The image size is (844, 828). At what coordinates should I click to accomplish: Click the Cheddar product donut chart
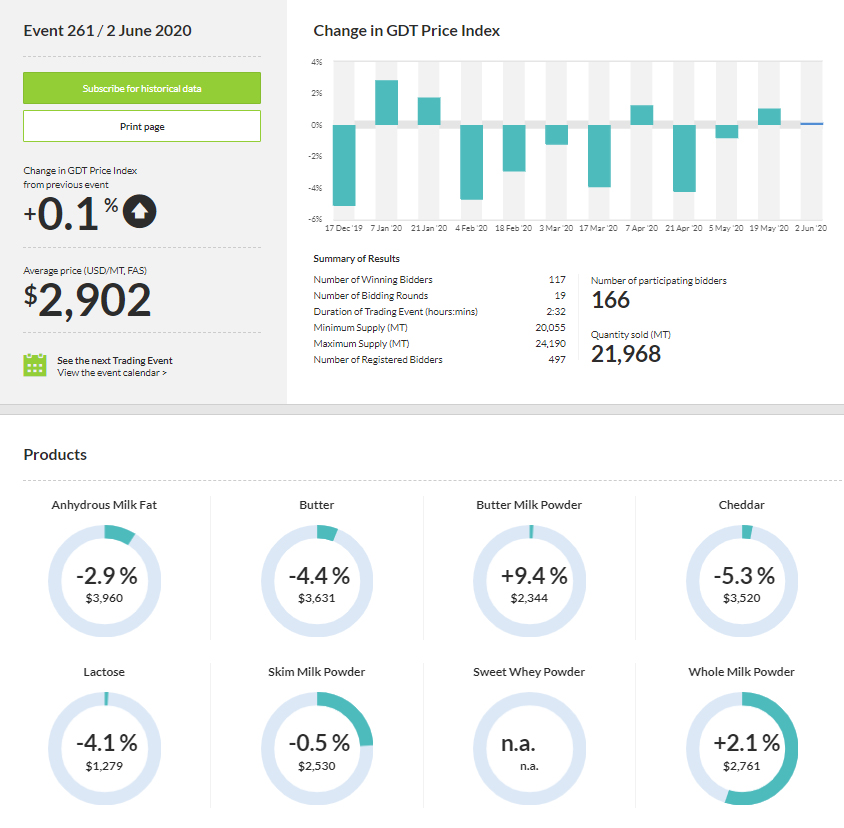coord(741,580)
